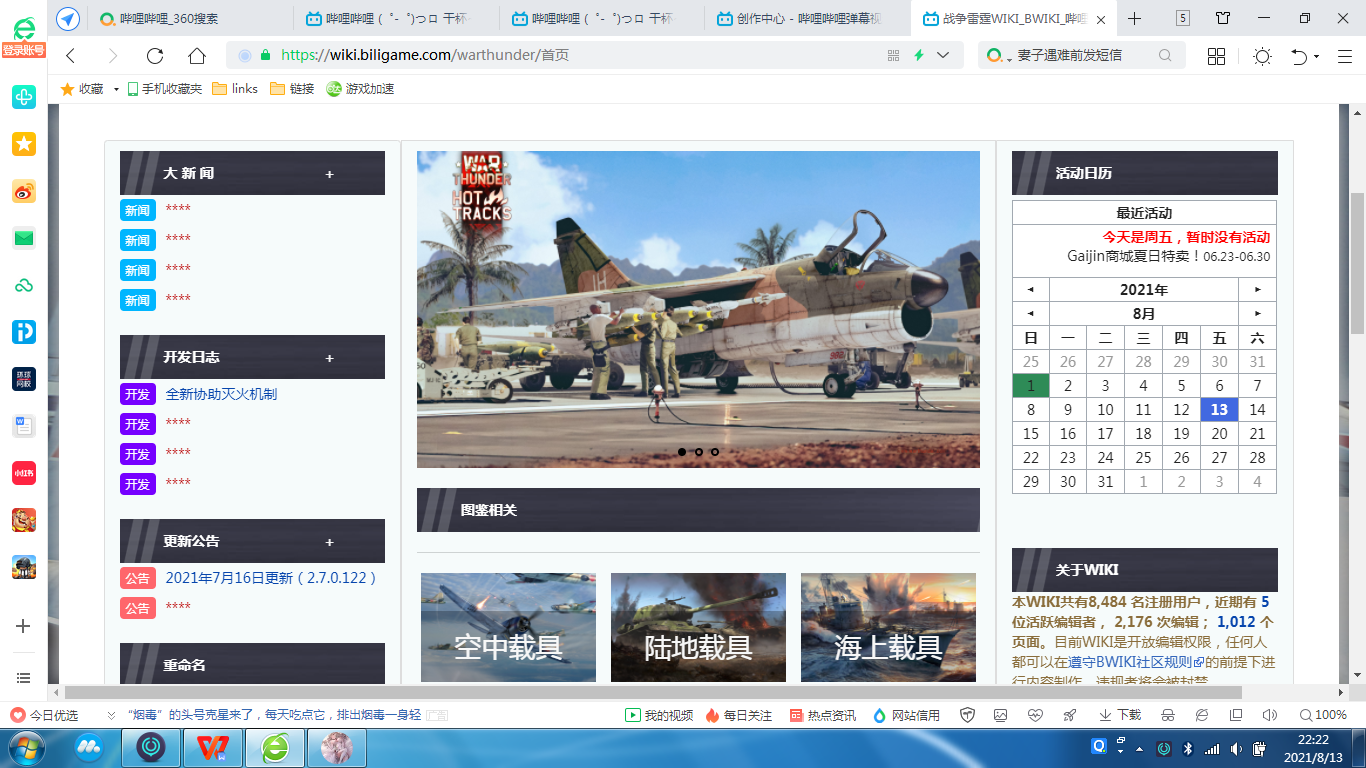Click the rocket accelerator icon in status bar
The width and height of the screenshot is (1366, 768).
(1070, 715)
